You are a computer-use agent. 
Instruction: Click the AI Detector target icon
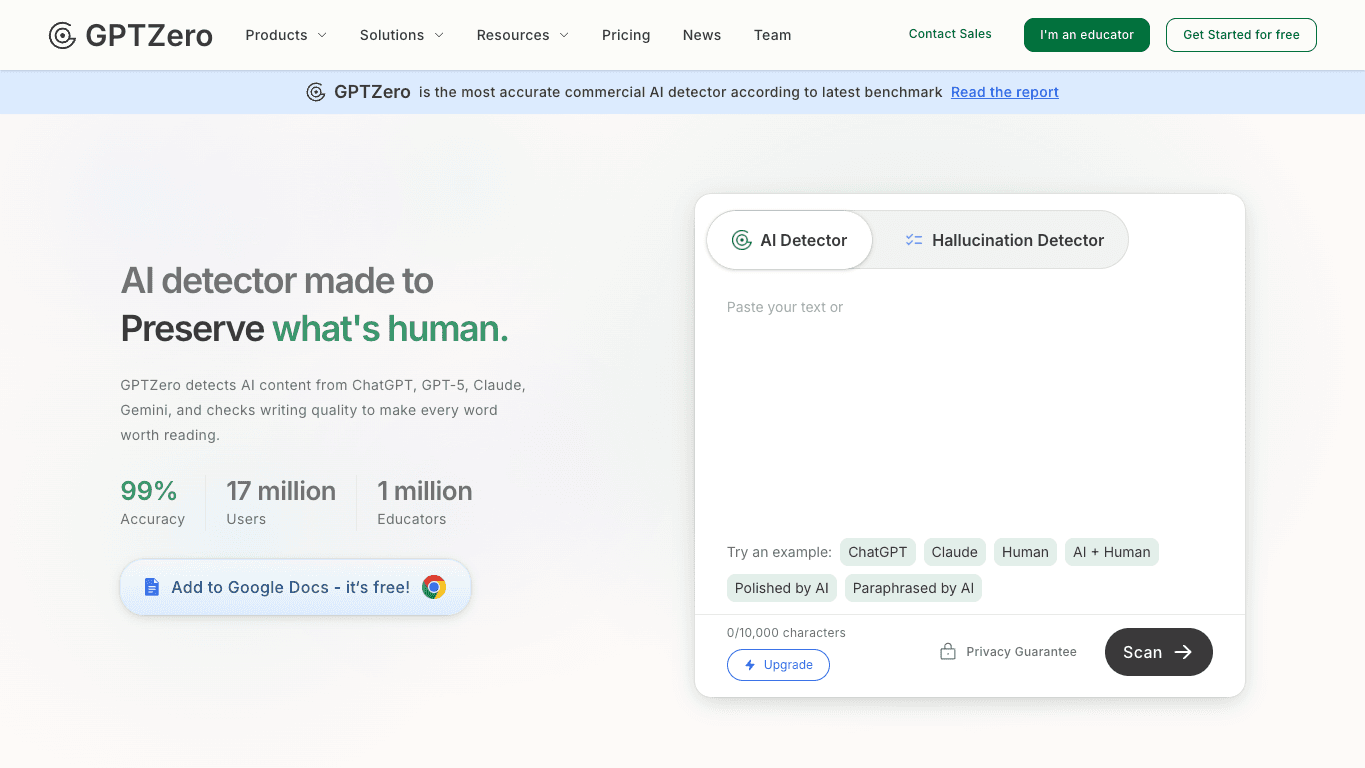pos(741,240)
